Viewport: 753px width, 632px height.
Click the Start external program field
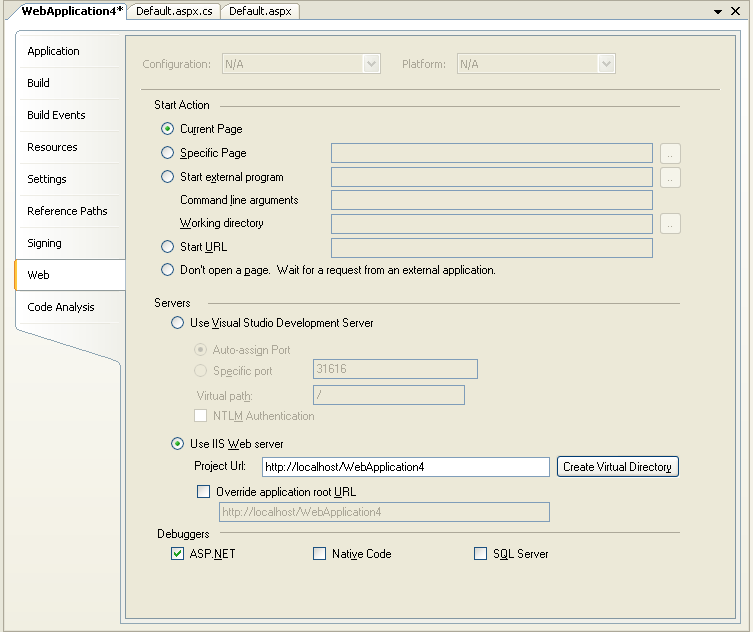(x=492, y=177)
